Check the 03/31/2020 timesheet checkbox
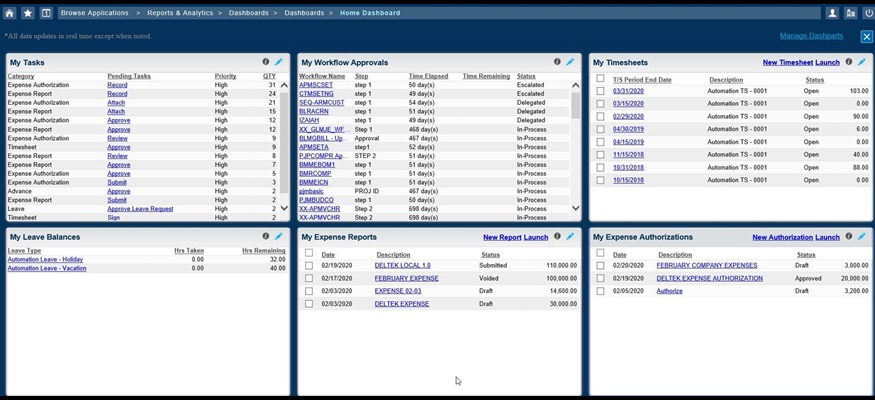 (x=600, y=91)
